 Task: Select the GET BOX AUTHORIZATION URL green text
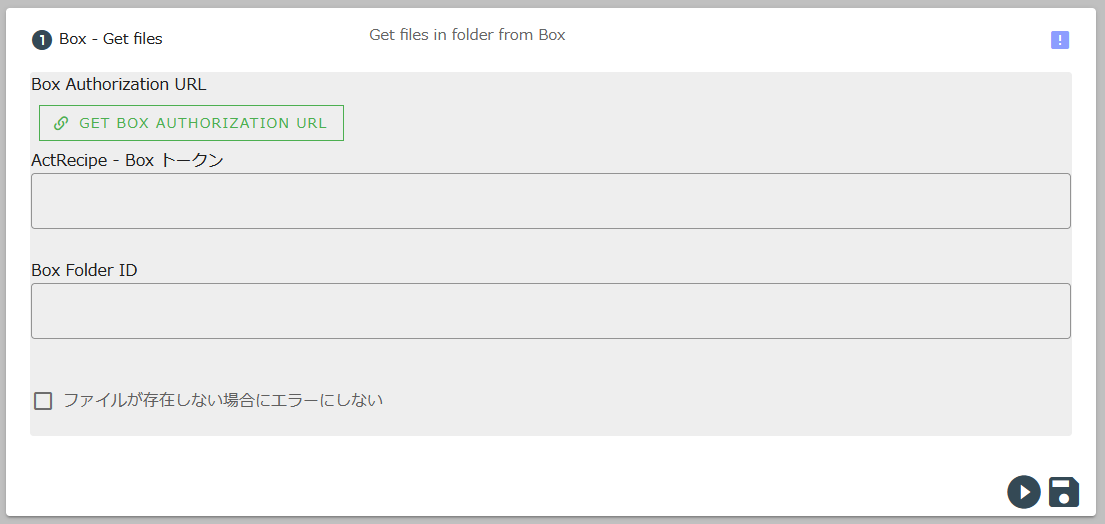[203, 123]
